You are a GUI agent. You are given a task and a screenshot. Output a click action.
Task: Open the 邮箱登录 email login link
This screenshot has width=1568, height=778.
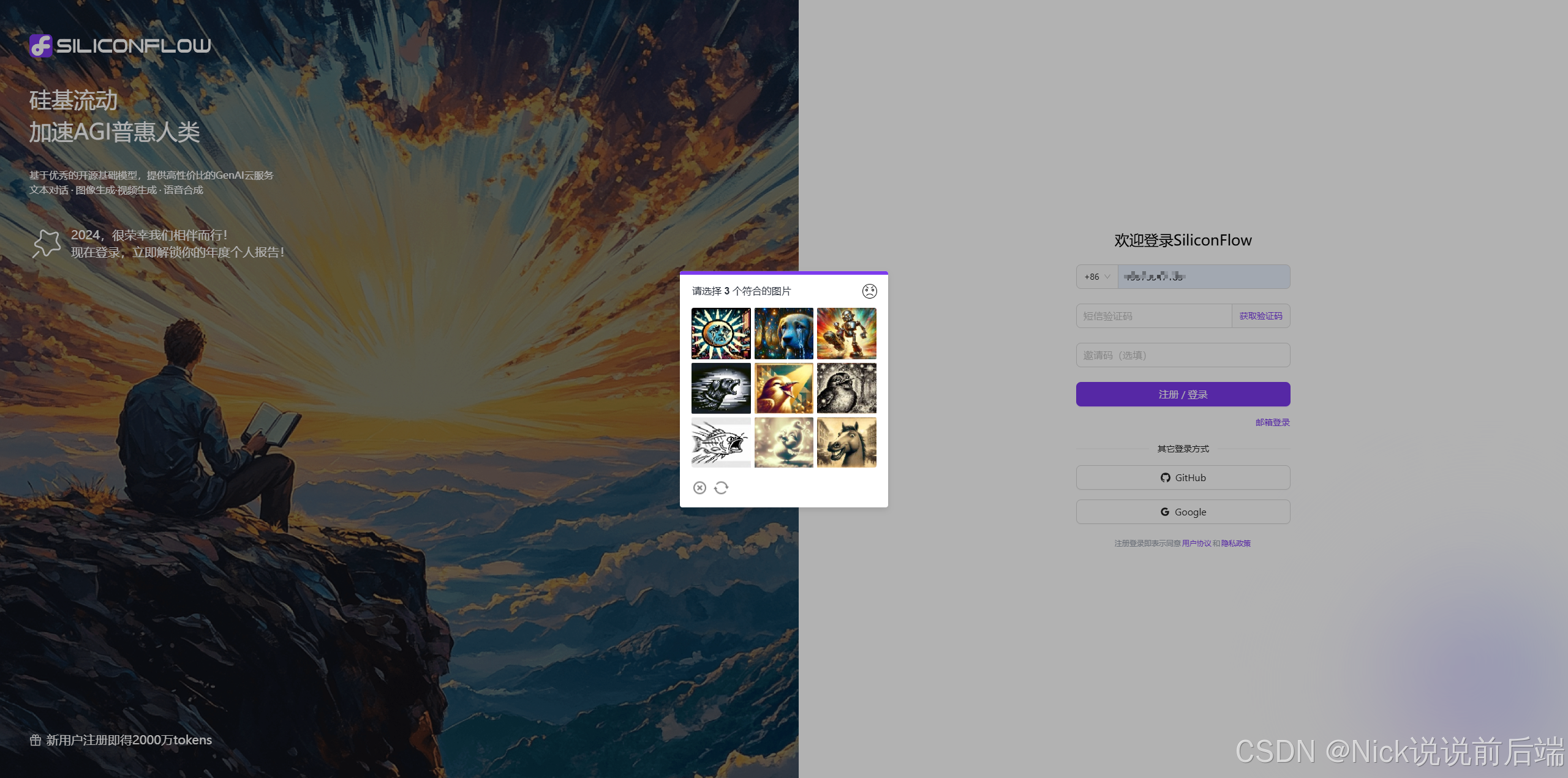(1272, 422)
